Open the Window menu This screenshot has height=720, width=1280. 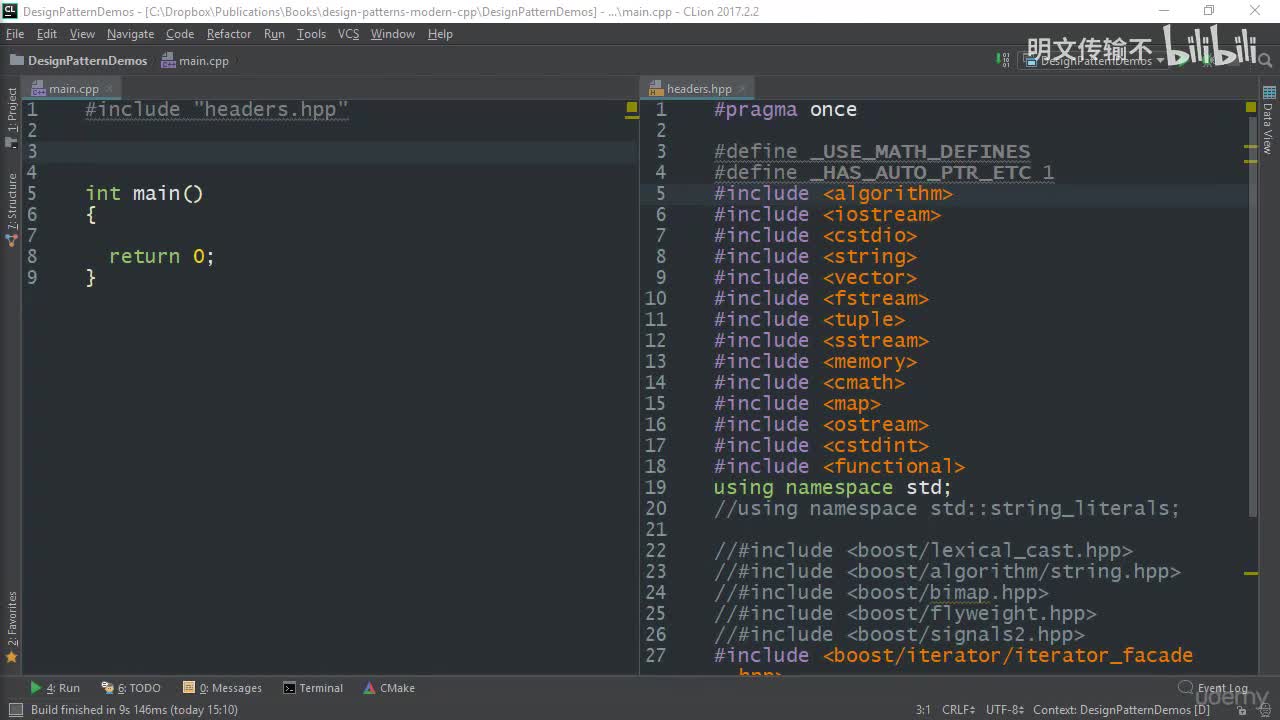tap(393, 34)
